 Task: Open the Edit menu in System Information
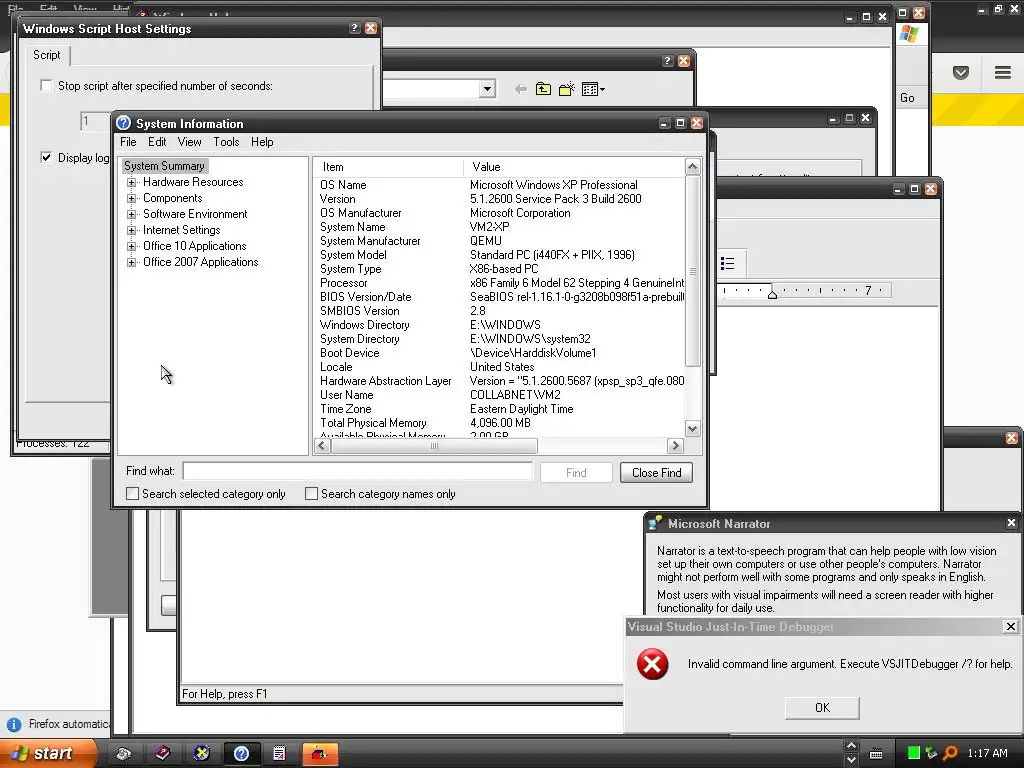[x=157, y=142]
